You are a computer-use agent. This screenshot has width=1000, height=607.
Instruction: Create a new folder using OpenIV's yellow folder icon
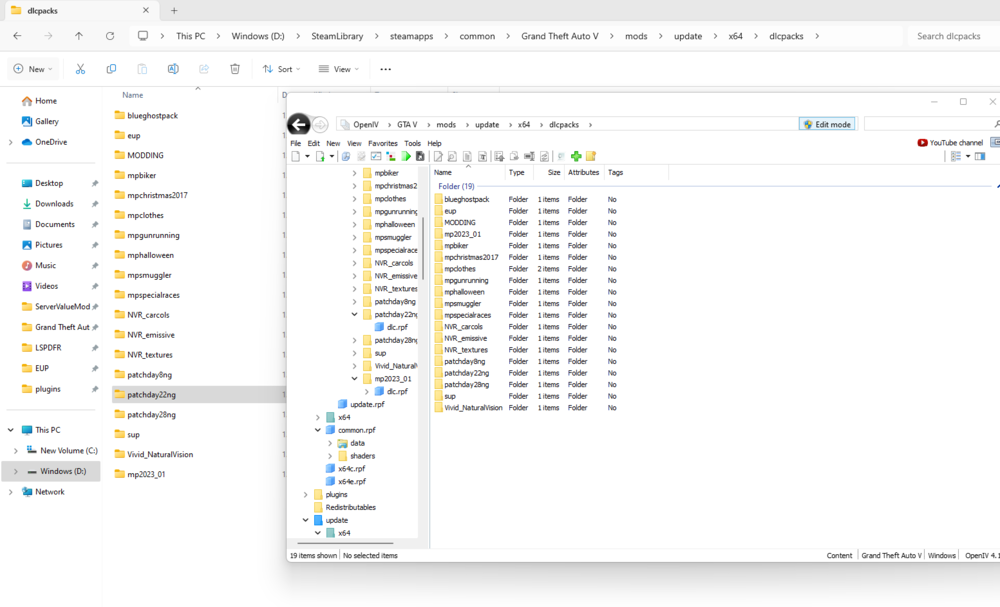tap(590, 156)
